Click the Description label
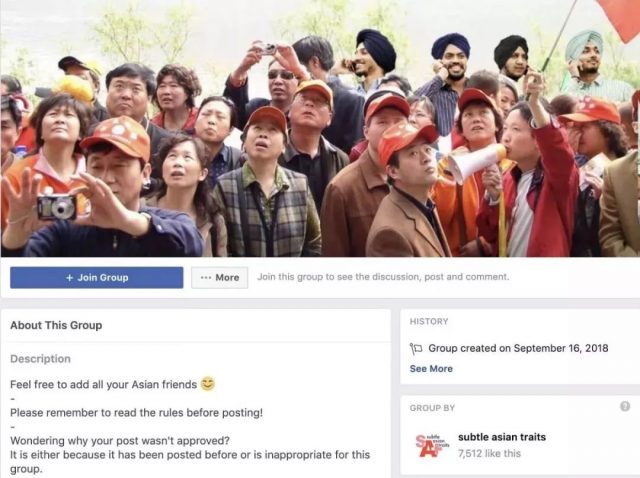640x478 pixels. (x=40, y=359)
